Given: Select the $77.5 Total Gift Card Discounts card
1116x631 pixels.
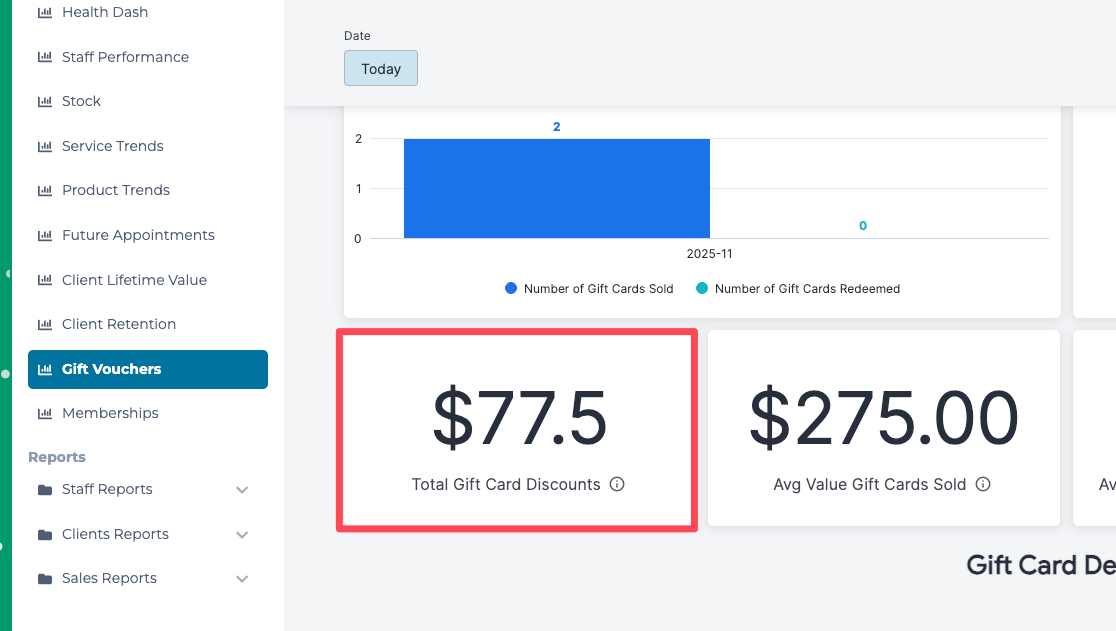Looking at the screenshot, I should coord(516,430).
